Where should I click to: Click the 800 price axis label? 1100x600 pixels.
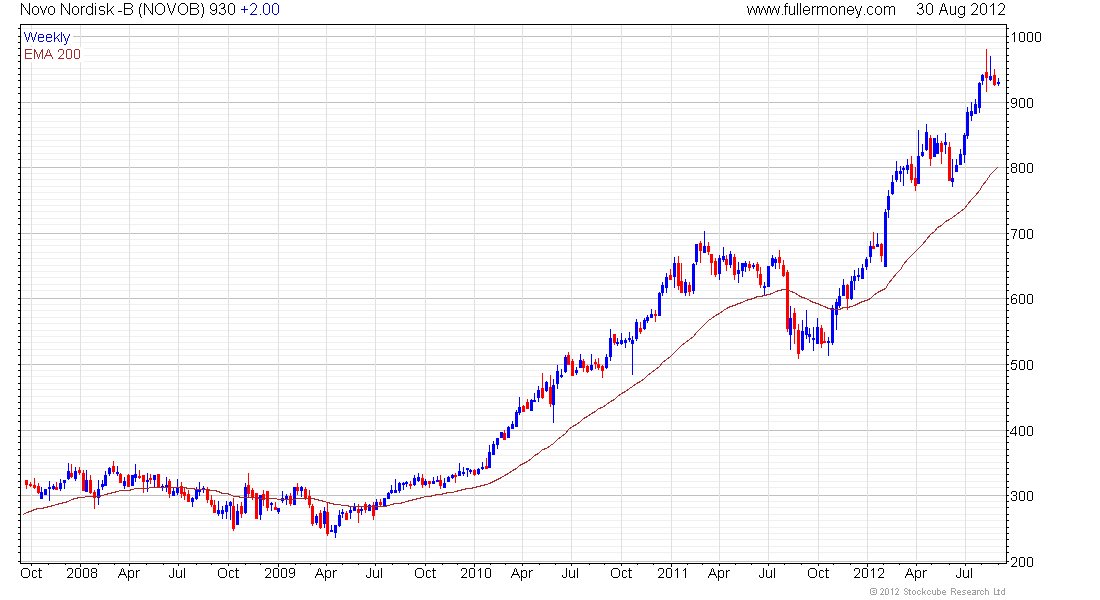click(1021, 168)
